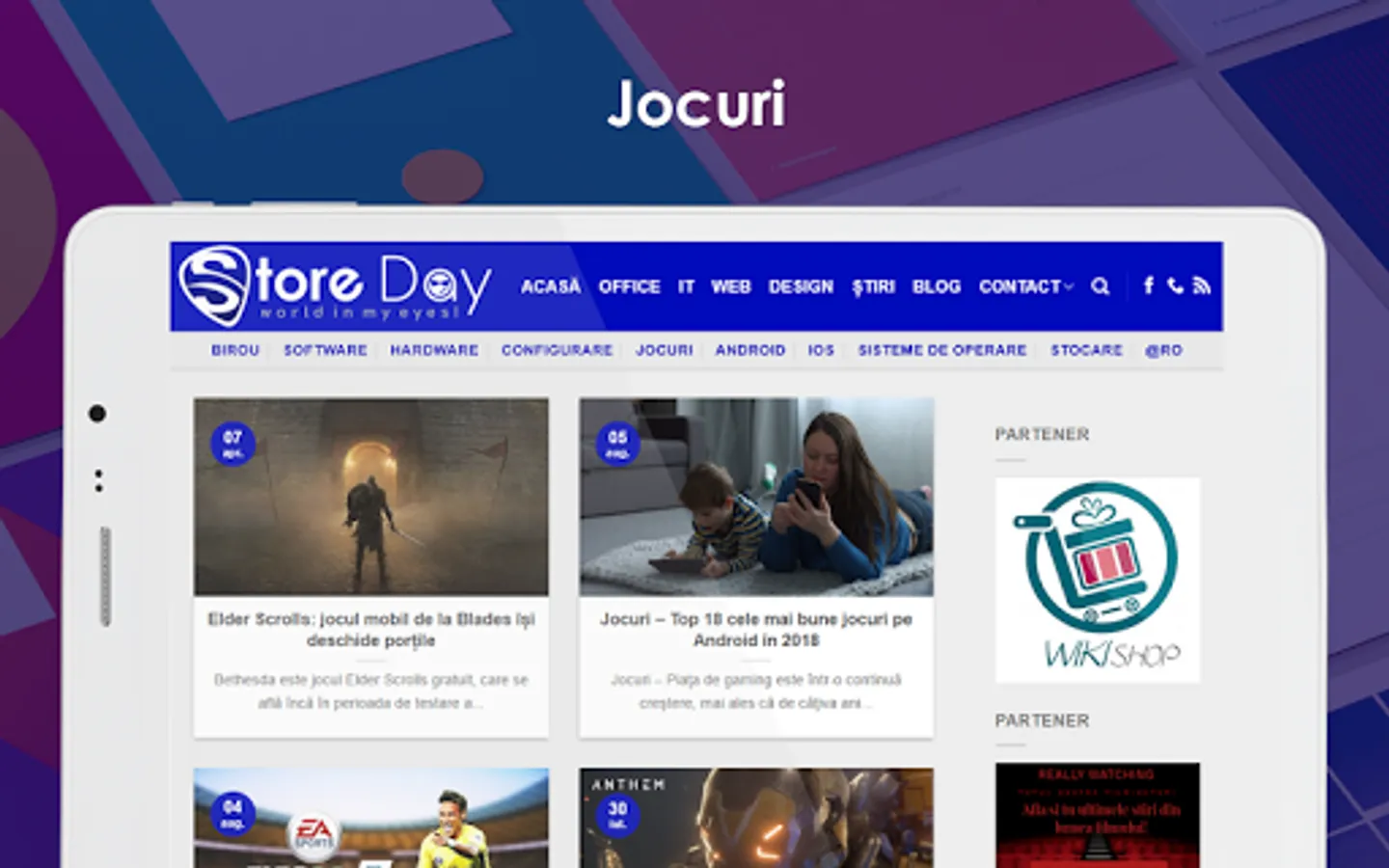1389x868 pixels.
Task: Open the IOS category link
Action: point(821,350)
